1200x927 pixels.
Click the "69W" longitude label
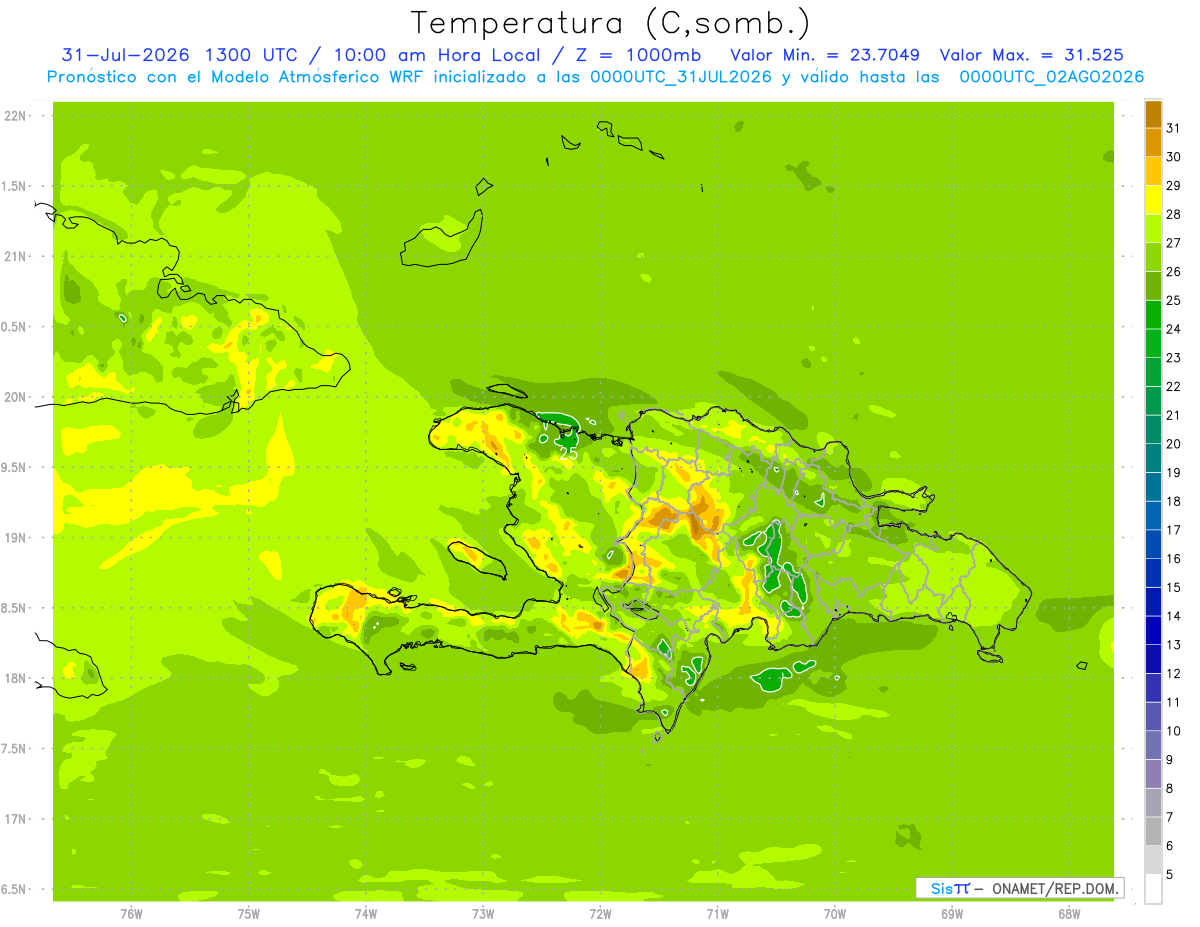point(952,913)
